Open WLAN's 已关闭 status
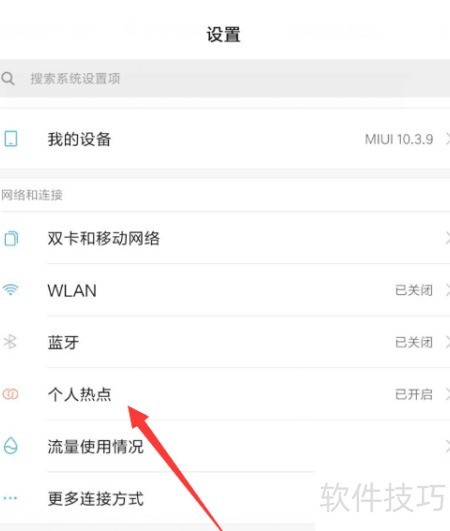450x531 pixels. pos(414,290)
